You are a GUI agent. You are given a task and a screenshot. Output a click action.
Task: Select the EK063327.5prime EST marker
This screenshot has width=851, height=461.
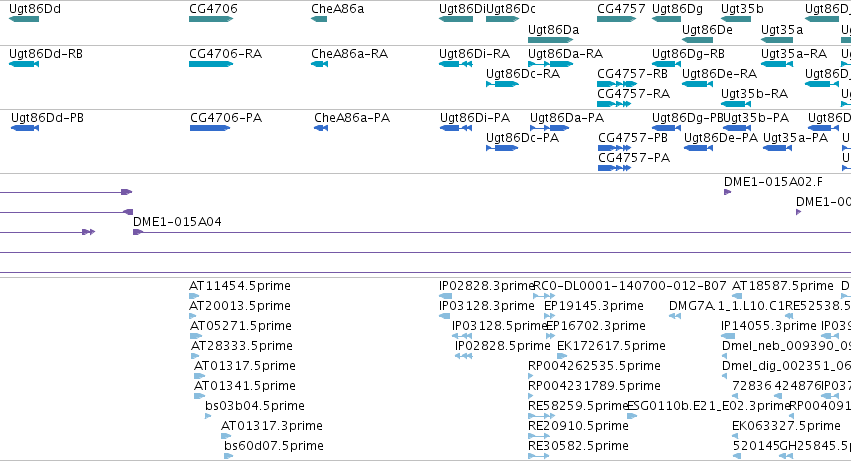point(735,437)
